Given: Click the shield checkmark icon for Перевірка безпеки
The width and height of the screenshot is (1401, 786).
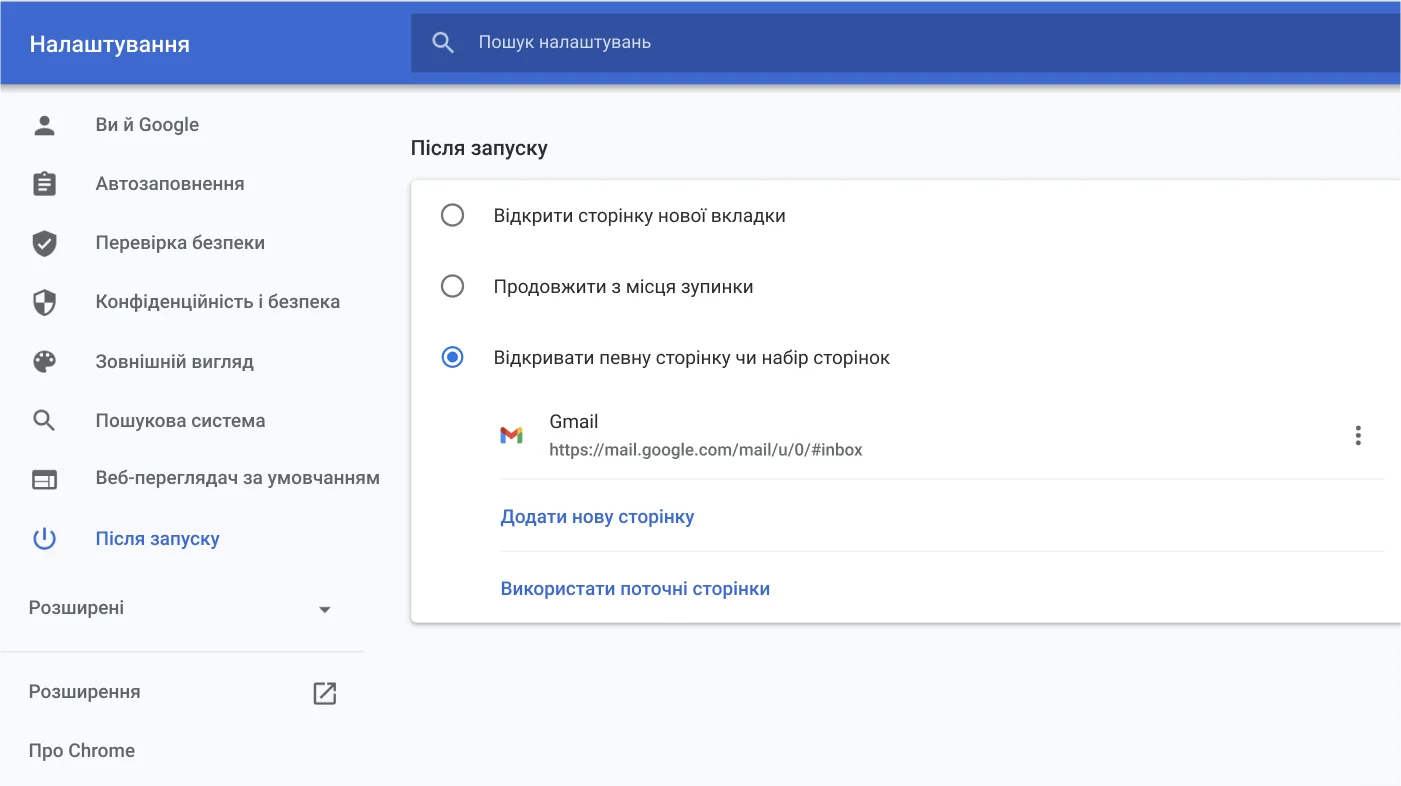Looking at the screenshot, I should pos(44,243).
